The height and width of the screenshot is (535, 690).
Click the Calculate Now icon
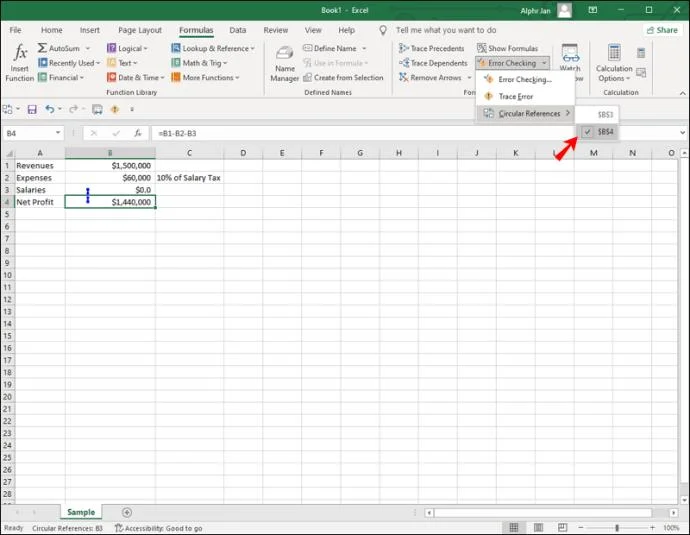click(641, 53)
